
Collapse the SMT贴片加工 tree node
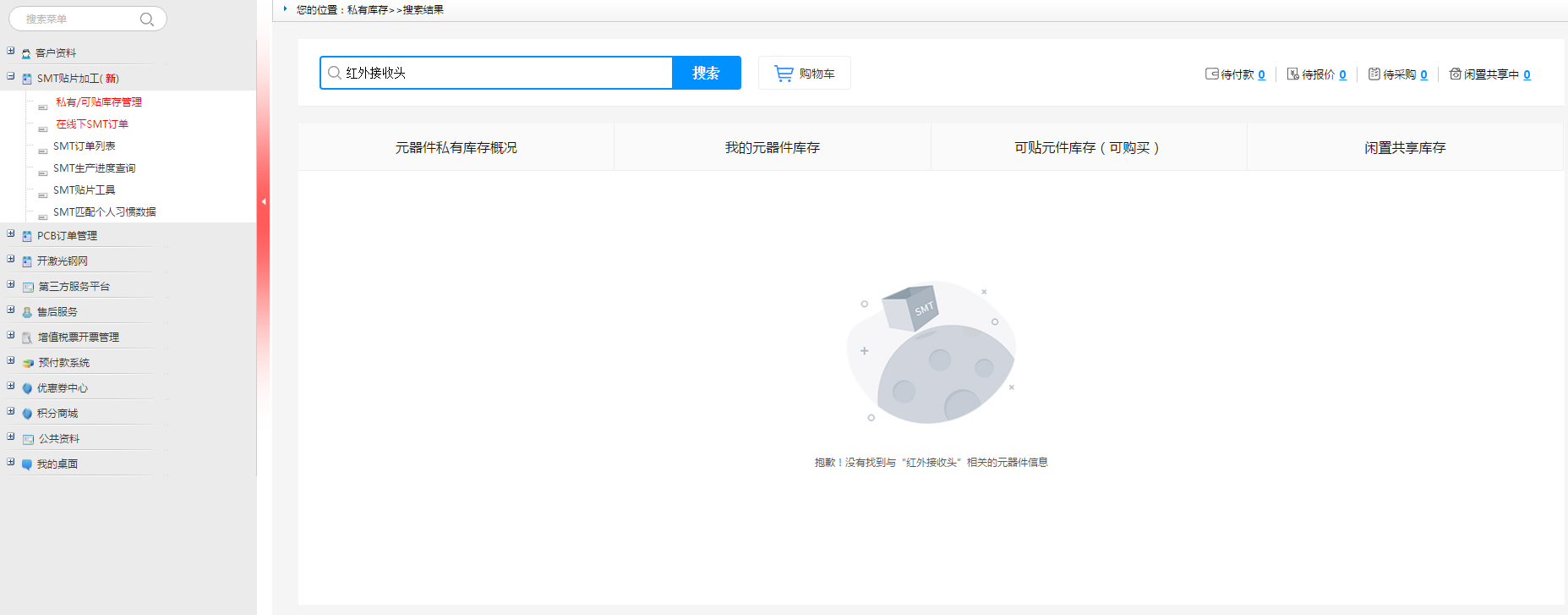[x=11, y=76]
